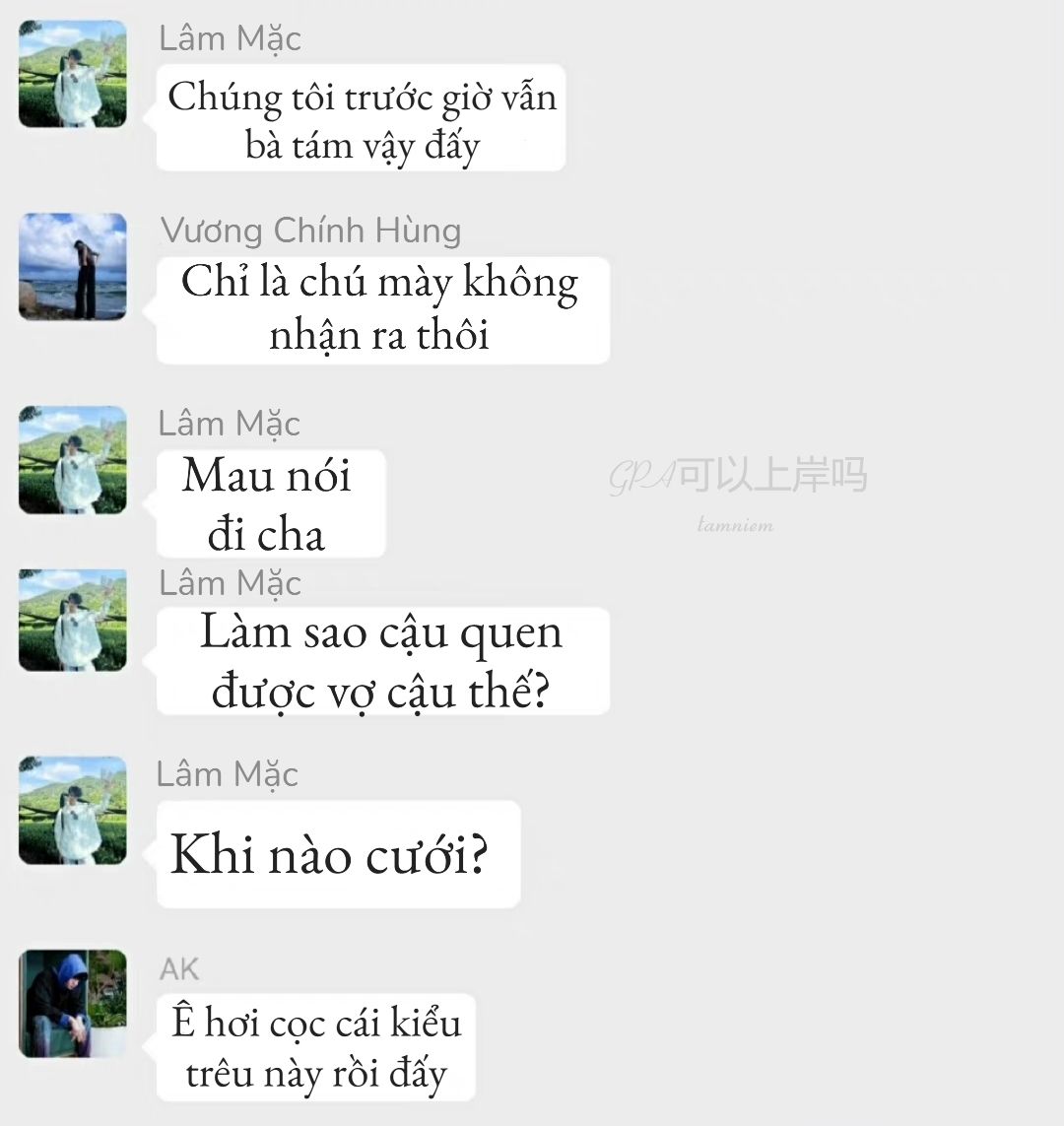Tap Lâm Mặc's avatar next to 'Làm sao cậu quen'
Screen dimensions: 1064x1126
pos(73,621)
